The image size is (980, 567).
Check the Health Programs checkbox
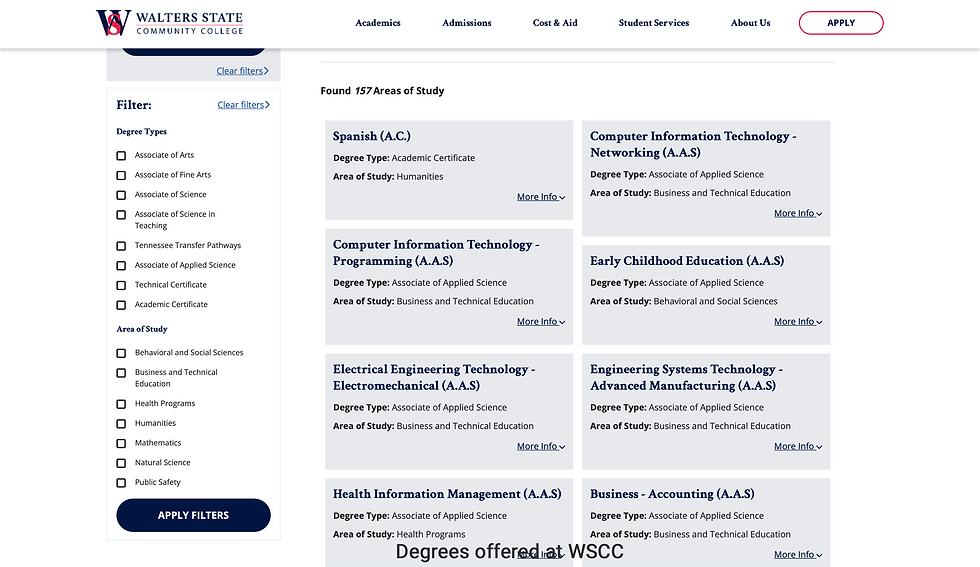click(x=121, y=404)
